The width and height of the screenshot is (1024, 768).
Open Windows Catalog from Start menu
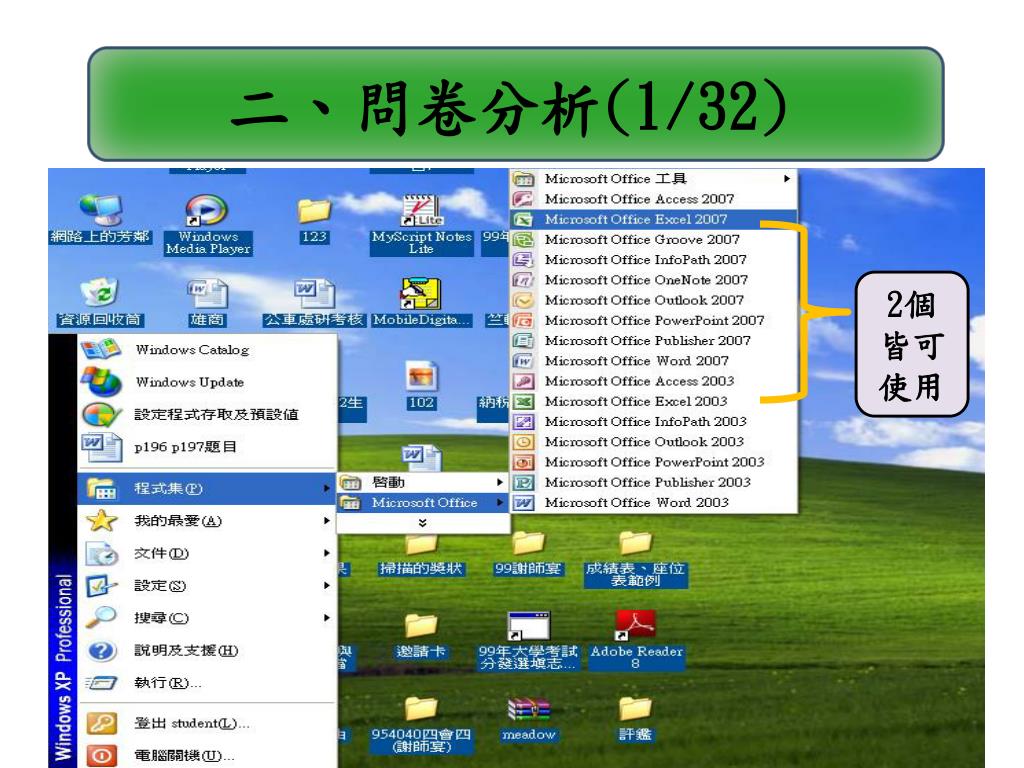point(207,349)
